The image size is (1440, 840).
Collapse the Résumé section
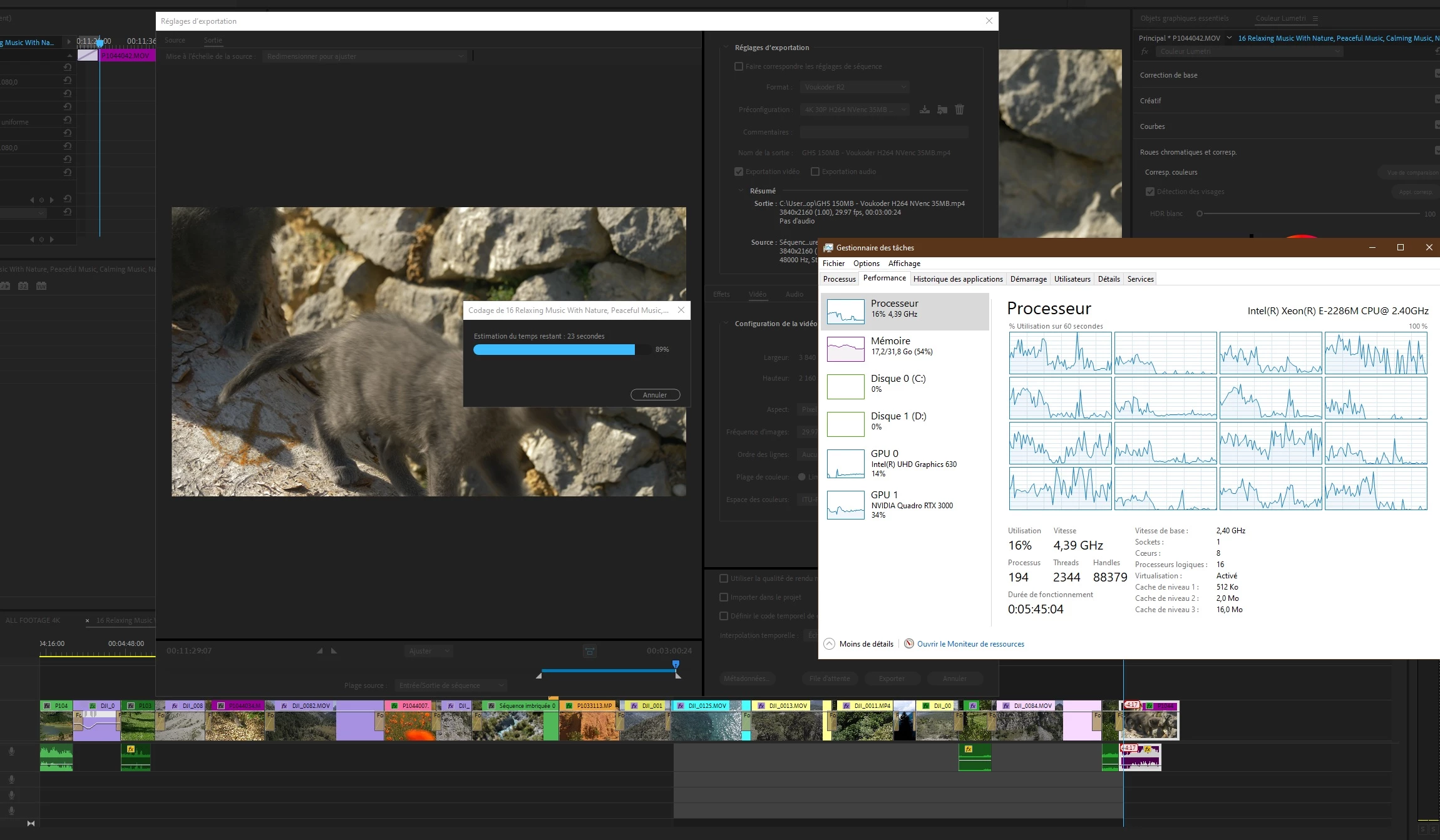coord(741,191)
